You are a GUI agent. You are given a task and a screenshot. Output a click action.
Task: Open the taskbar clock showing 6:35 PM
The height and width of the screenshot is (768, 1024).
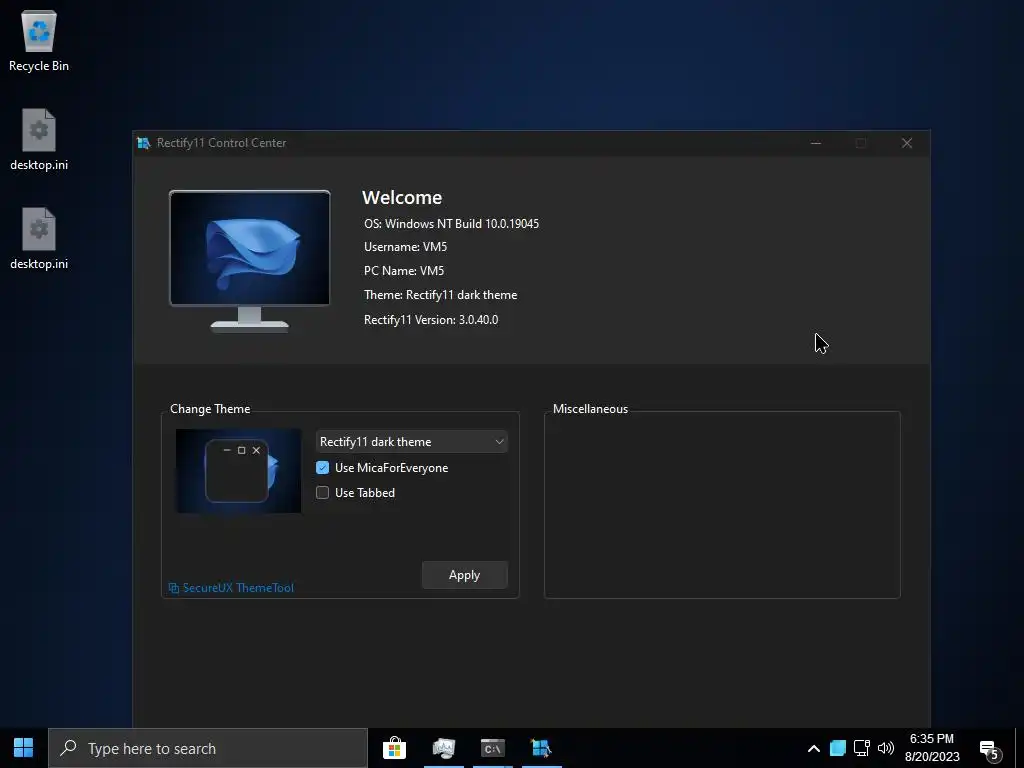932,748
